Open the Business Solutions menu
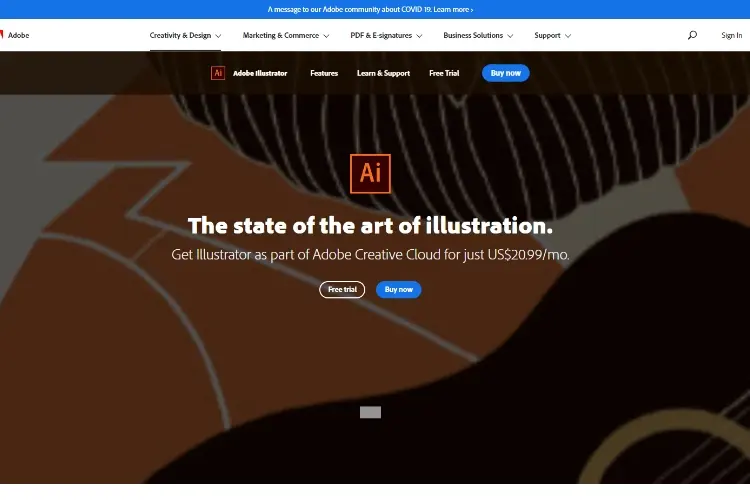This screenshot has height=500, width=750. (478, 35)
